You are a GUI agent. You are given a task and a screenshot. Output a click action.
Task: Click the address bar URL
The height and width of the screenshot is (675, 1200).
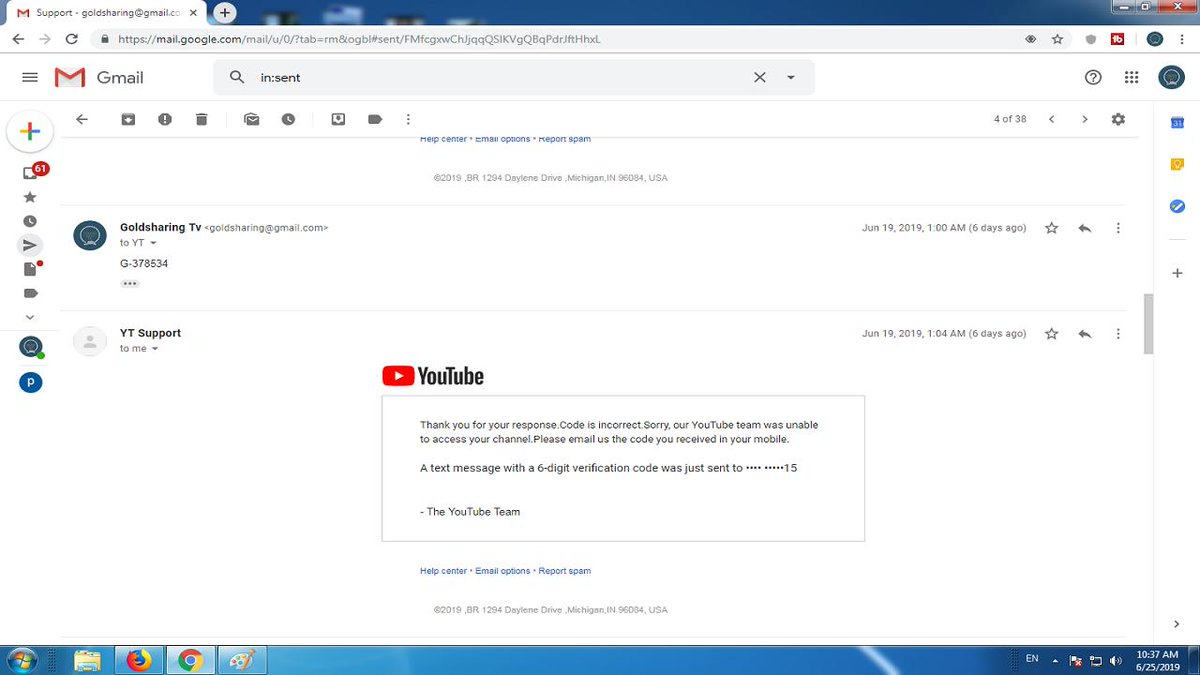click(359, 39)
